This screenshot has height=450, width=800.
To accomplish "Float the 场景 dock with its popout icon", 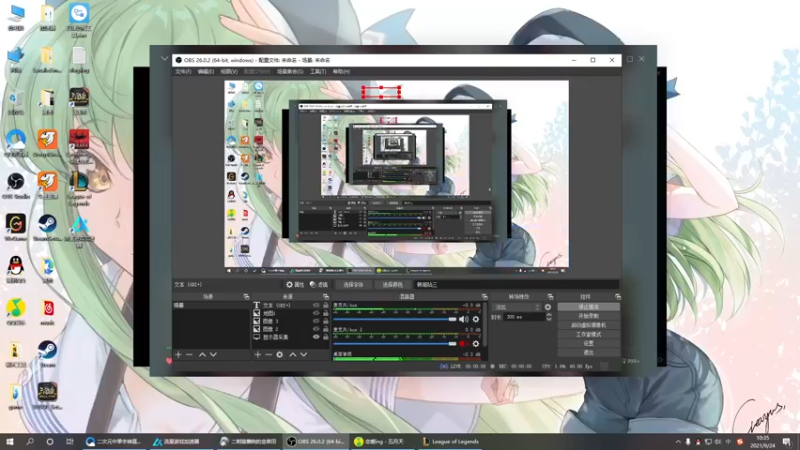I will [246, 296].
